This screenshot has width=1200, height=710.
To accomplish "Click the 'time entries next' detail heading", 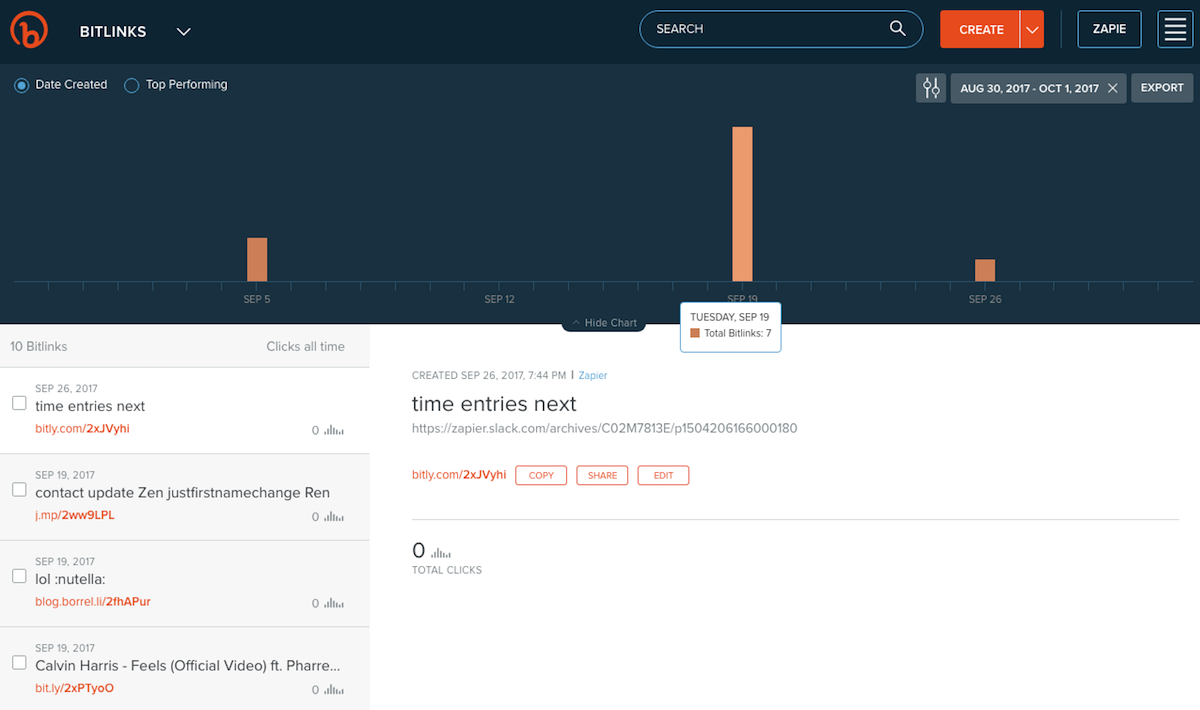I will 494,404.
